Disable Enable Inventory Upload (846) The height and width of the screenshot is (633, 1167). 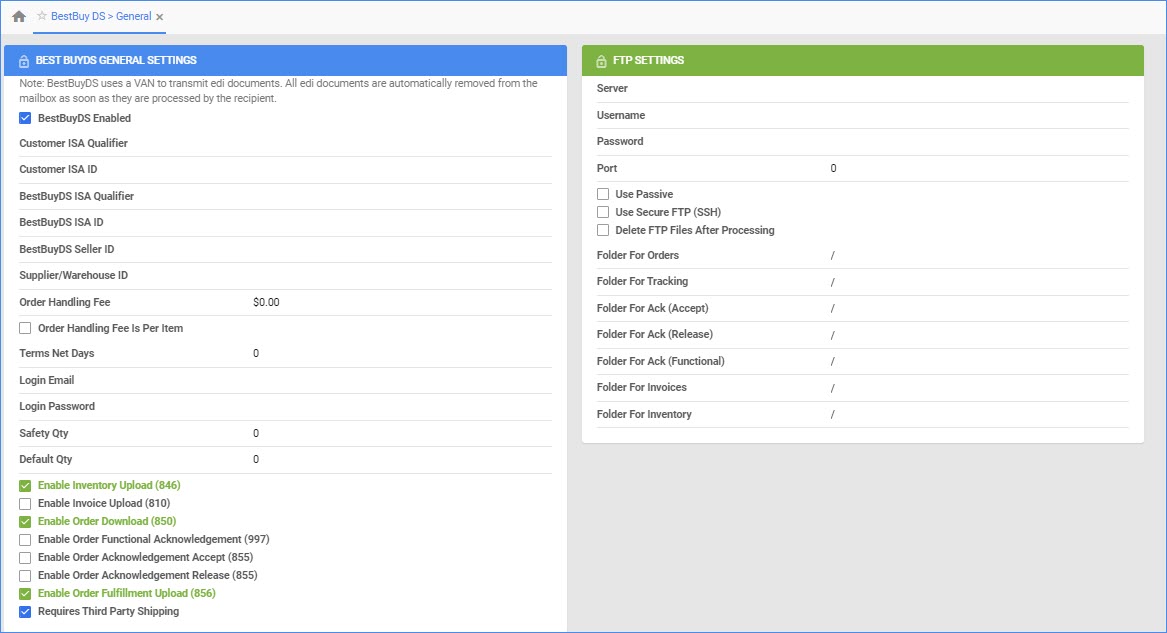coord(25,486)
